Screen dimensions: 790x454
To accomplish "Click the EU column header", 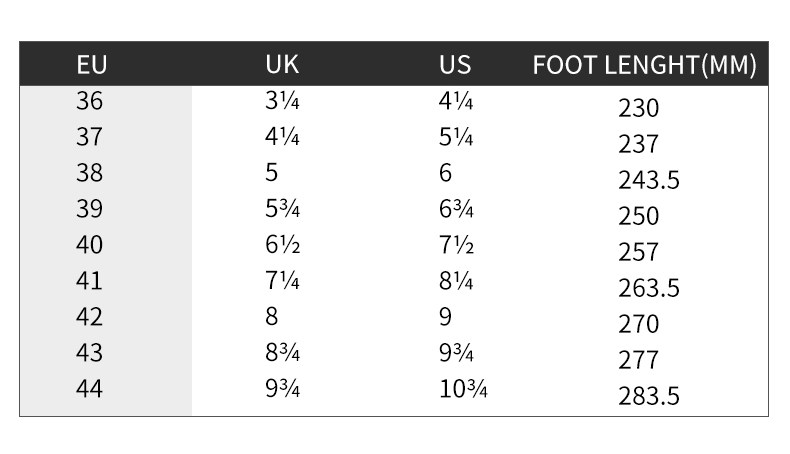I will coord(91,66).
